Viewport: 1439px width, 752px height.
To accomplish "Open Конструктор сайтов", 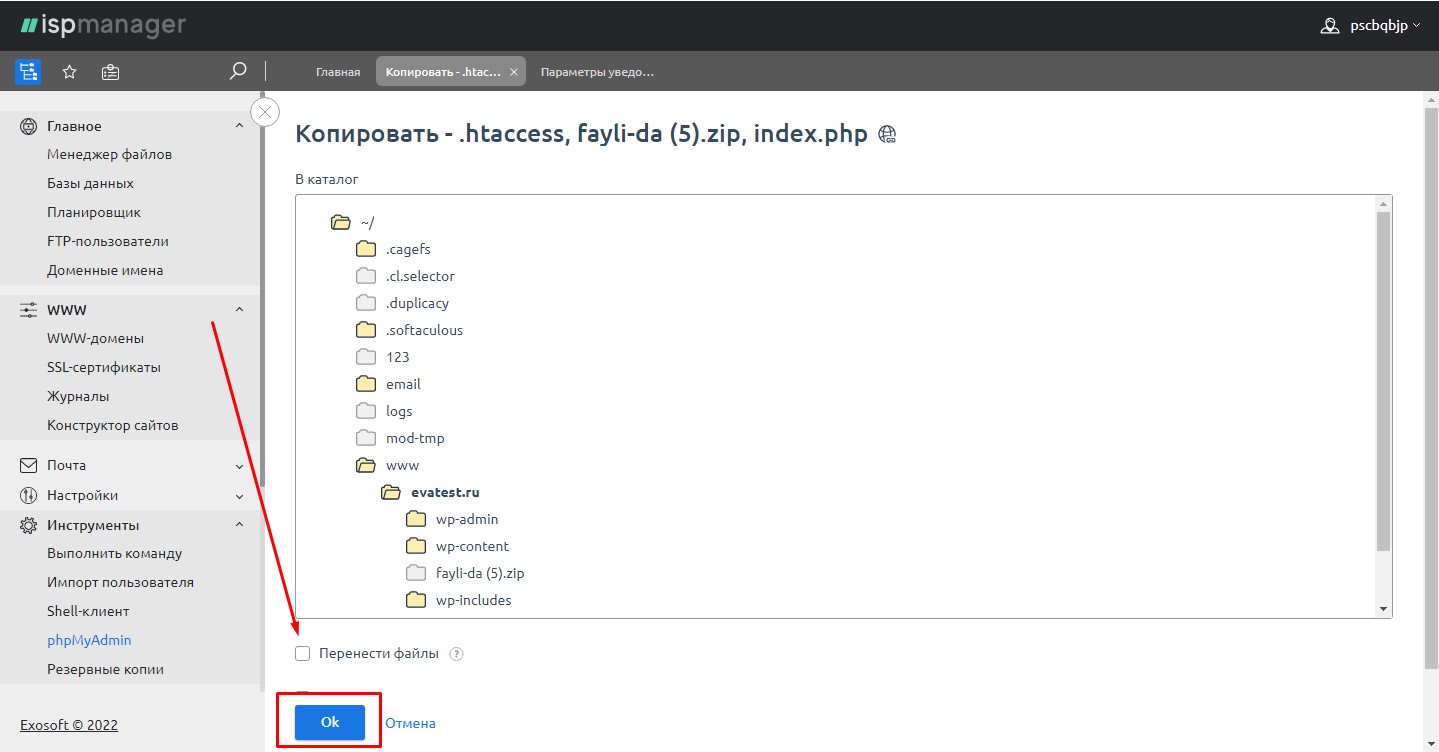I will 113,426.
